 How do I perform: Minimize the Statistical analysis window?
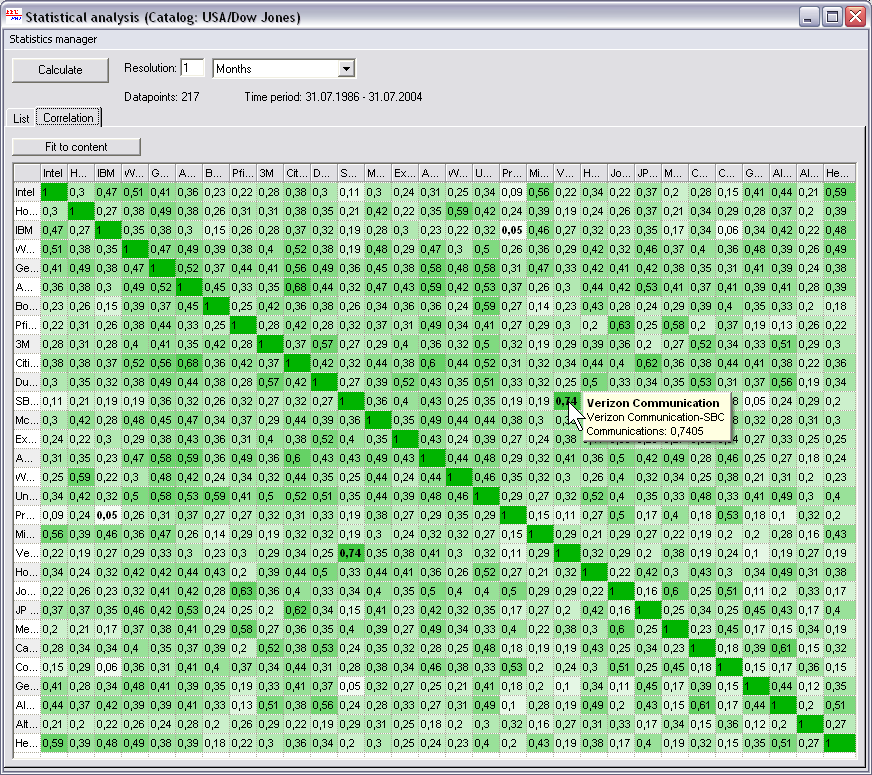[809, 17]
